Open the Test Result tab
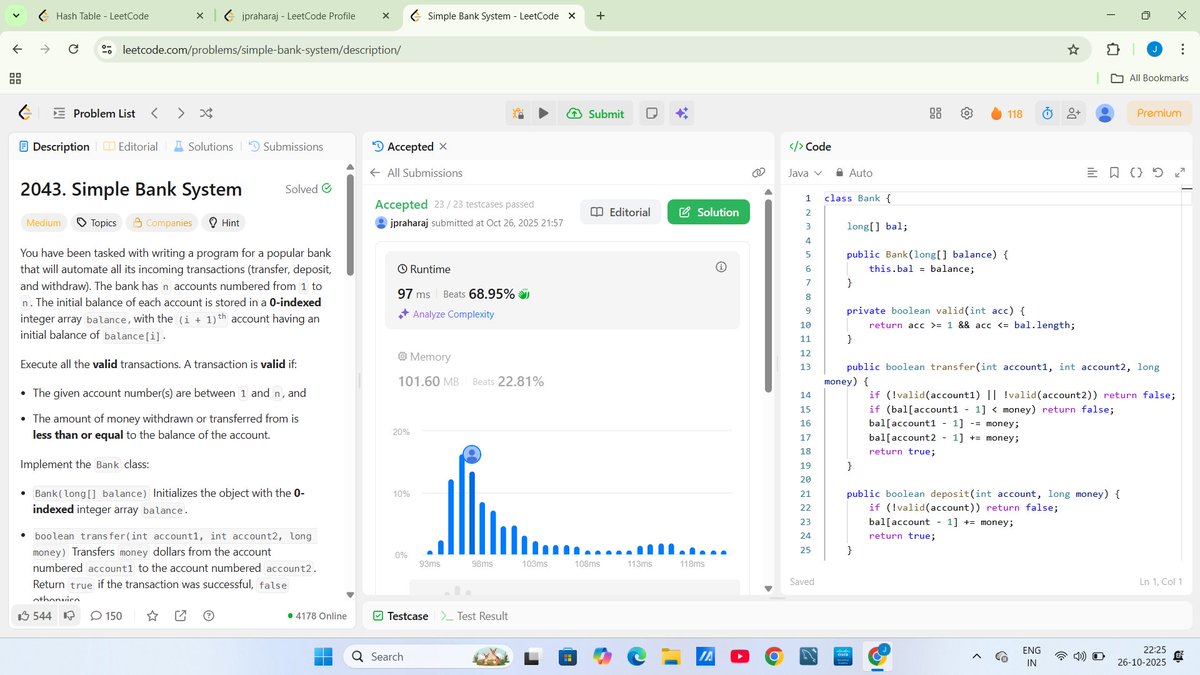1200x675 pixels. coord(474,616)
